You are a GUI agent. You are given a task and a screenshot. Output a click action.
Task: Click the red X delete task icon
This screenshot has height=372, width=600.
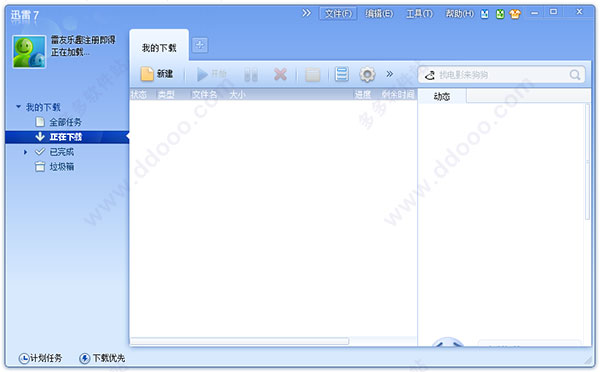point(280,74)
